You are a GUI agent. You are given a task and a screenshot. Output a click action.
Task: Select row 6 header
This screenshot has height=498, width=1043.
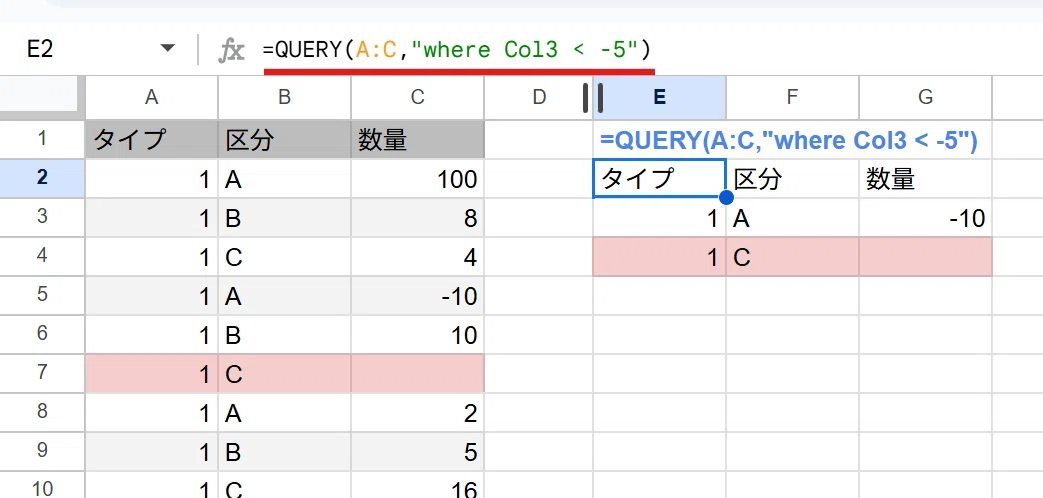(43, 334)
